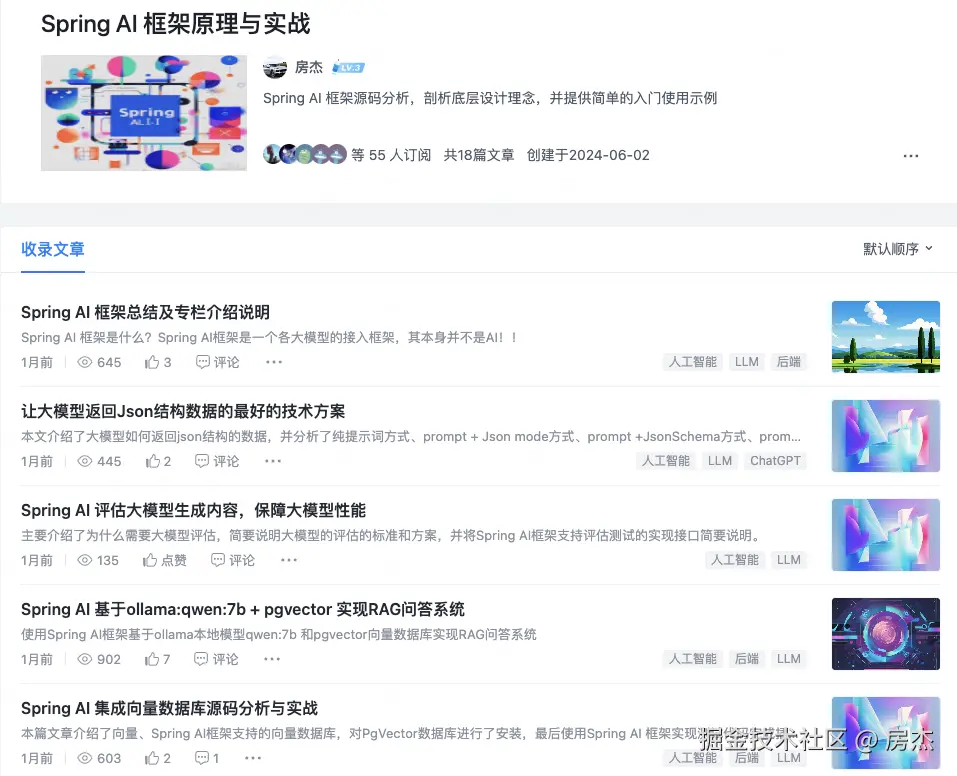The height and width of the screenshot is (776, 957).
Task: Click view count 135 eye icon
Action: pos(85,560)
